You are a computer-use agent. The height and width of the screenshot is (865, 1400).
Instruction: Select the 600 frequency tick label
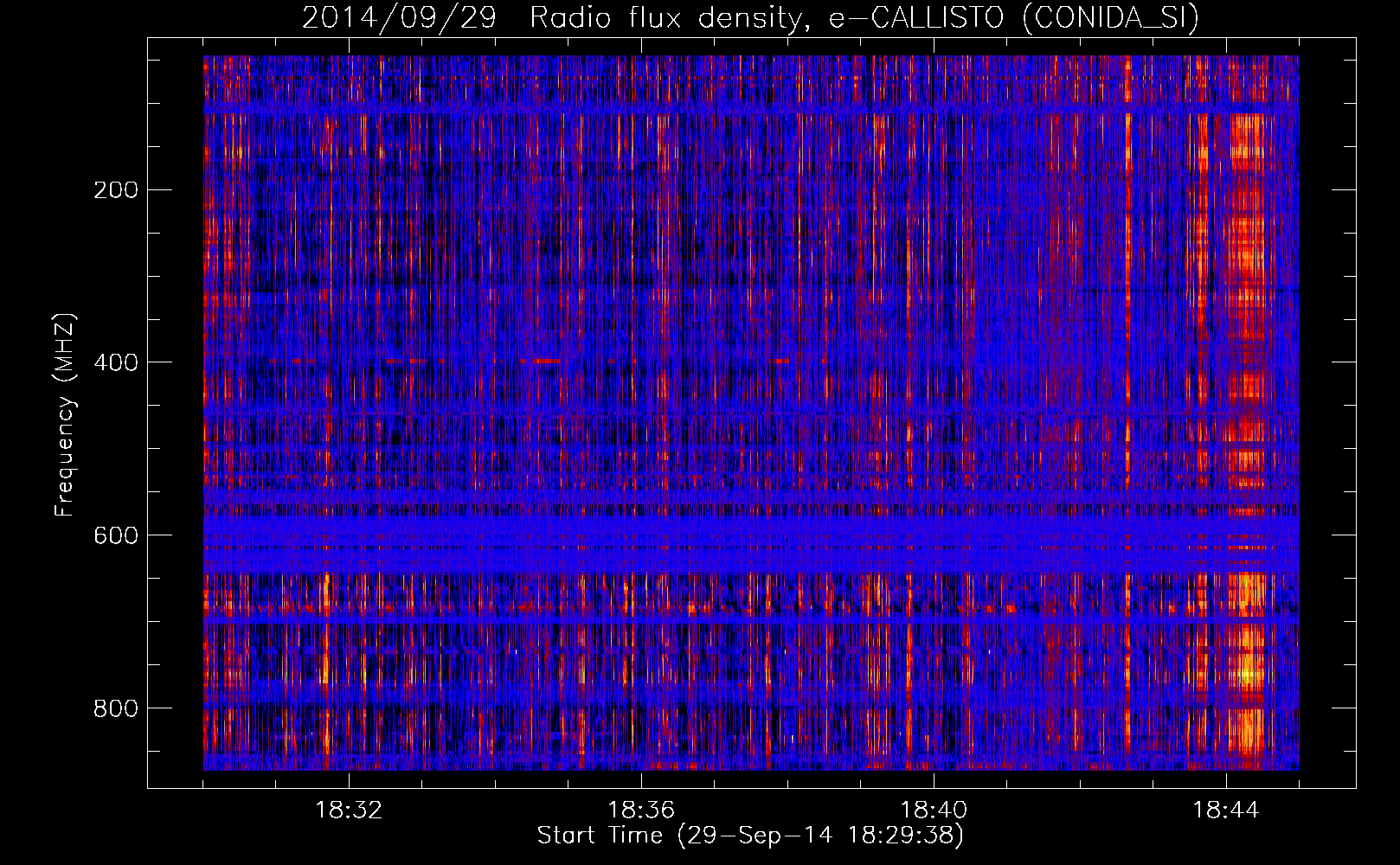[x=116, y=535]
